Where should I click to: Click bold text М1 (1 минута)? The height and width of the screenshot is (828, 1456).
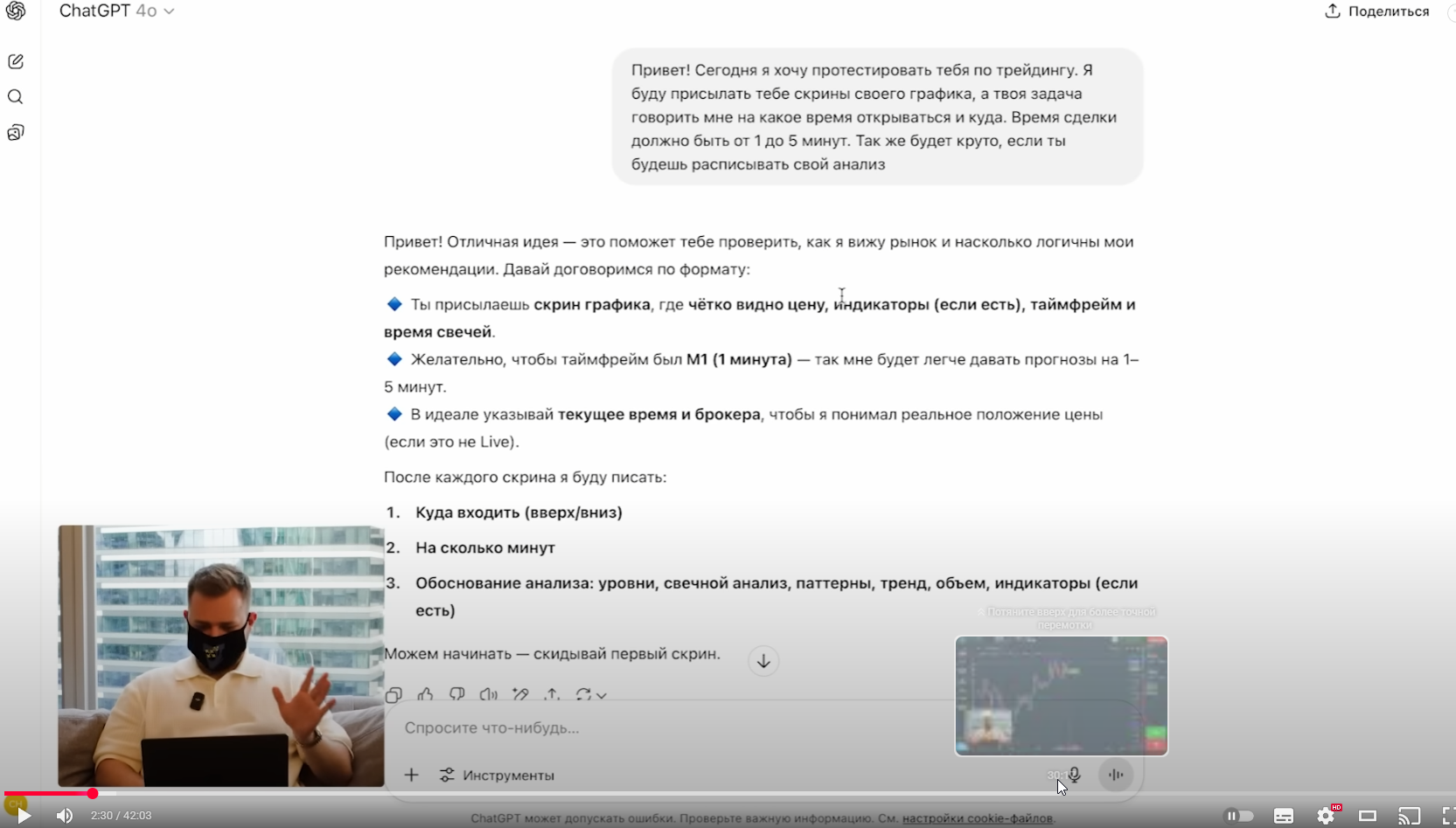coord(739,359)
